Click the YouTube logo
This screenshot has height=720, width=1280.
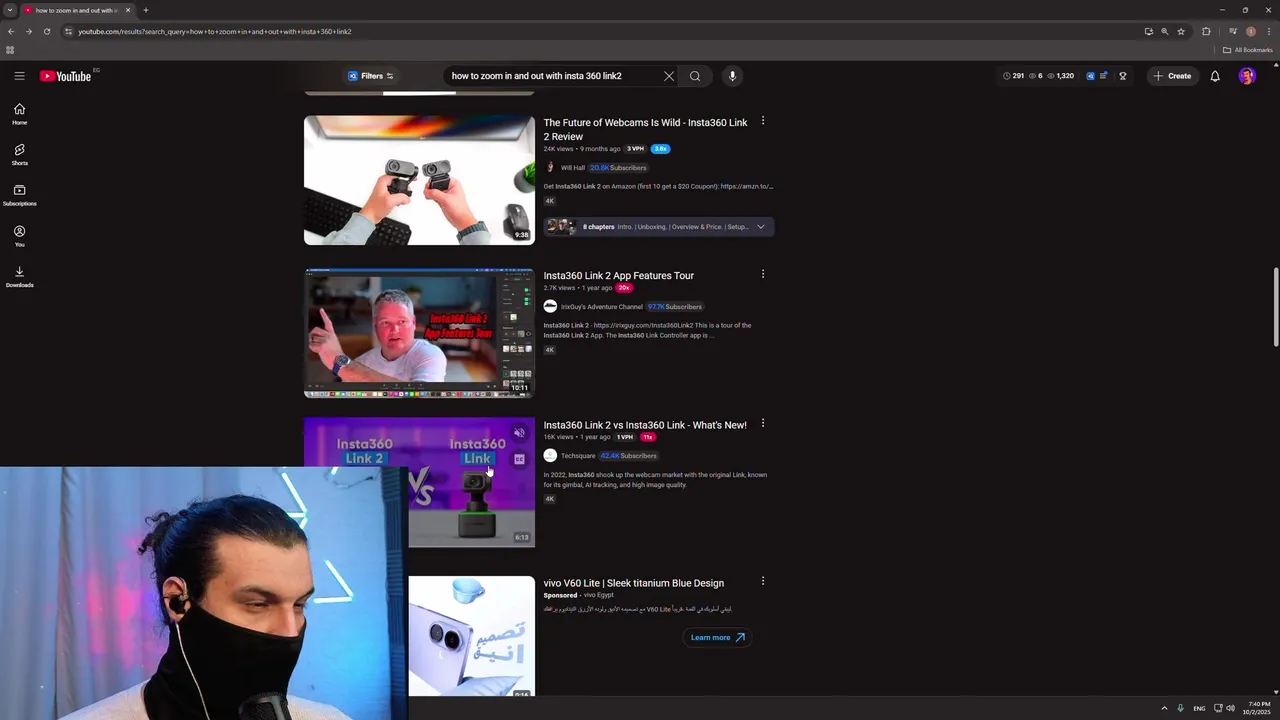[66, 76]
